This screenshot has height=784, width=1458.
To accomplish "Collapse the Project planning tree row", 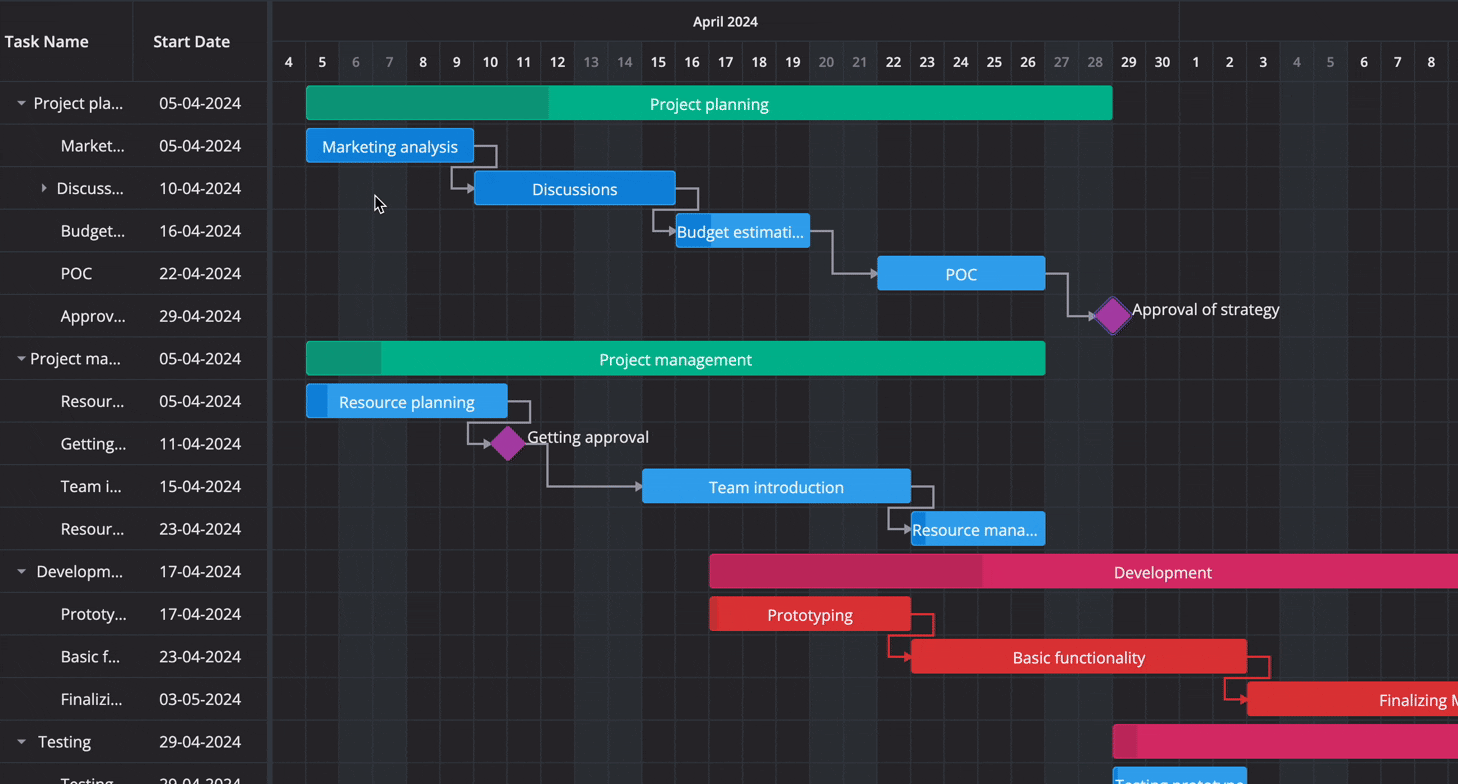I will [21, 103].
